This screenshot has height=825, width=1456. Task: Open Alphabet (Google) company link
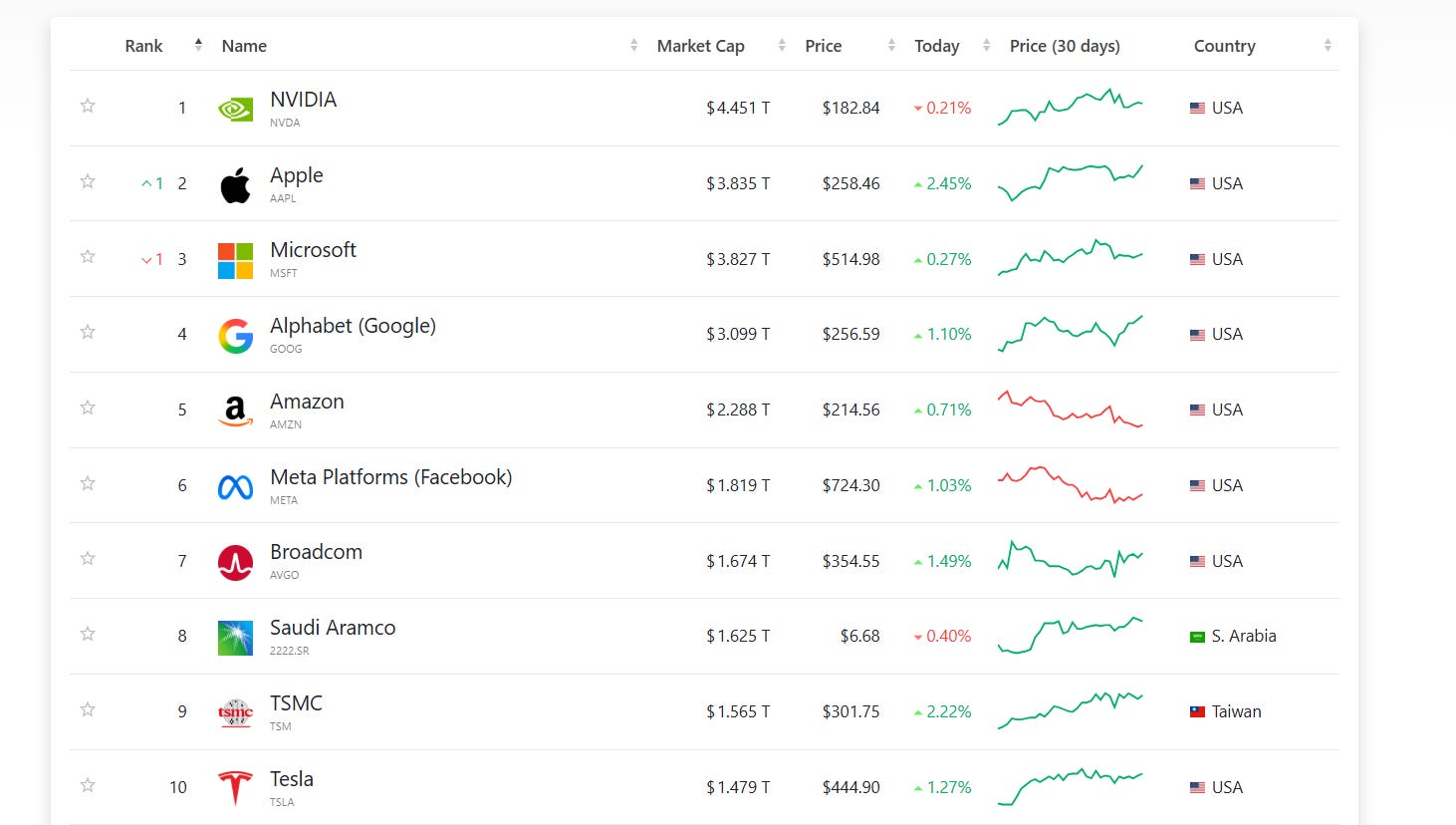(x=353, y=326)
